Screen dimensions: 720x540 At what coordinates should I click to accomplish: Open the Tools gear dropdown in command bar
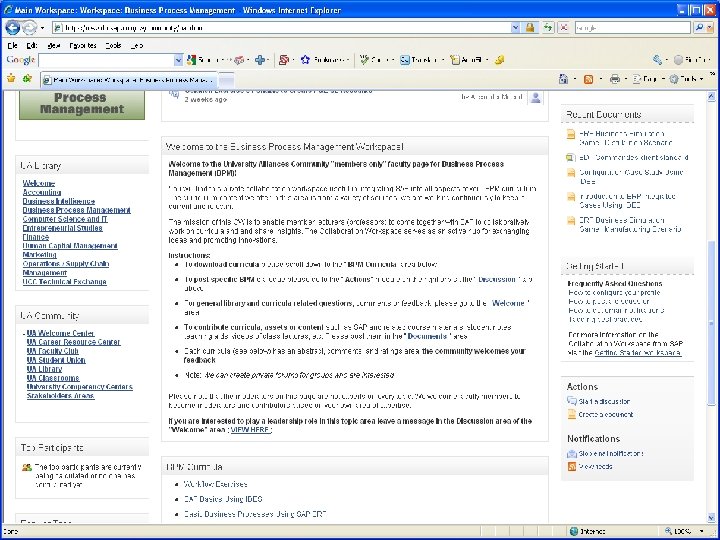tap(686, 79)
